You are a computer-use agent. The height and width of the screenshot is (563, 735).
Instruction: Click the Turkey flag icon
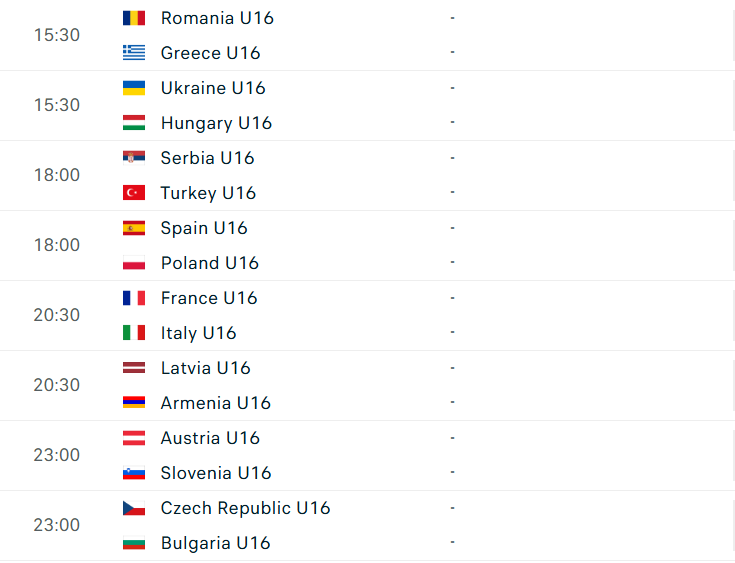pos(134,193)
